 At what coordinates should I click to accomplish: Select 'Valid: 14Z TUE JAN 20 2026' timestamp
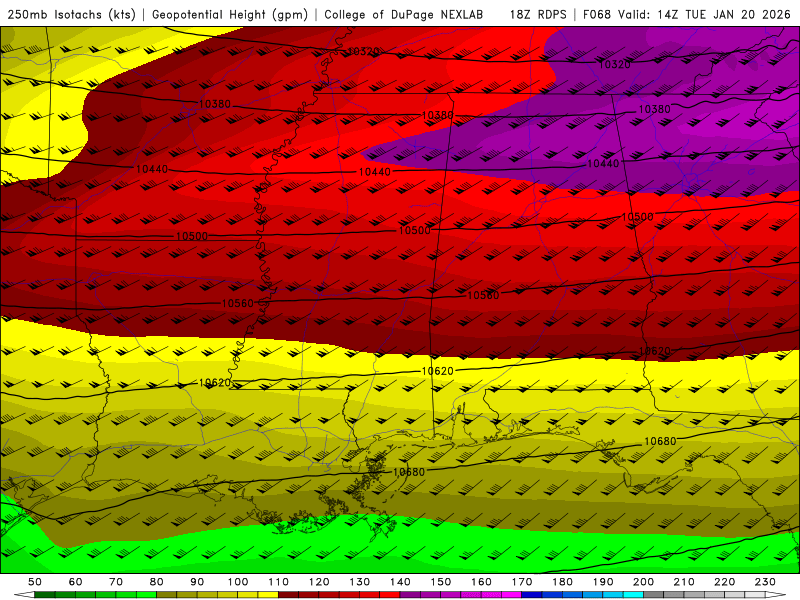tap(704, 15)
